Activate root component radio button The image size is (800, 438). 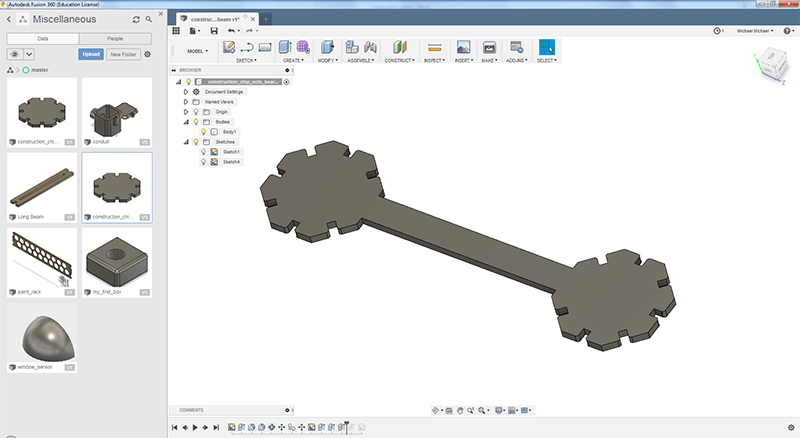(287, 82)
